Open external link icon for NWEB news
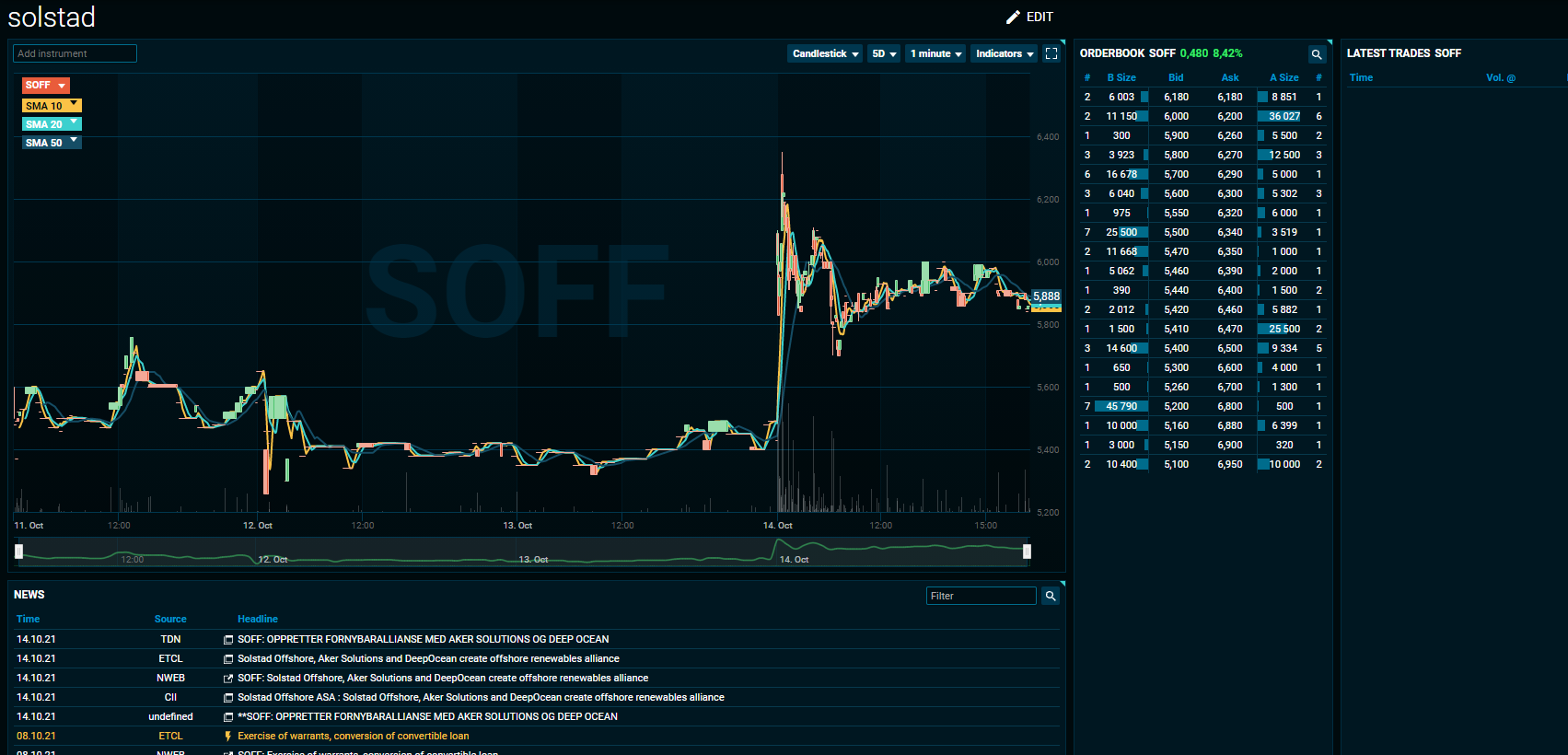The height and width of the screenshot is (755, 1568). tap(228, 679)
